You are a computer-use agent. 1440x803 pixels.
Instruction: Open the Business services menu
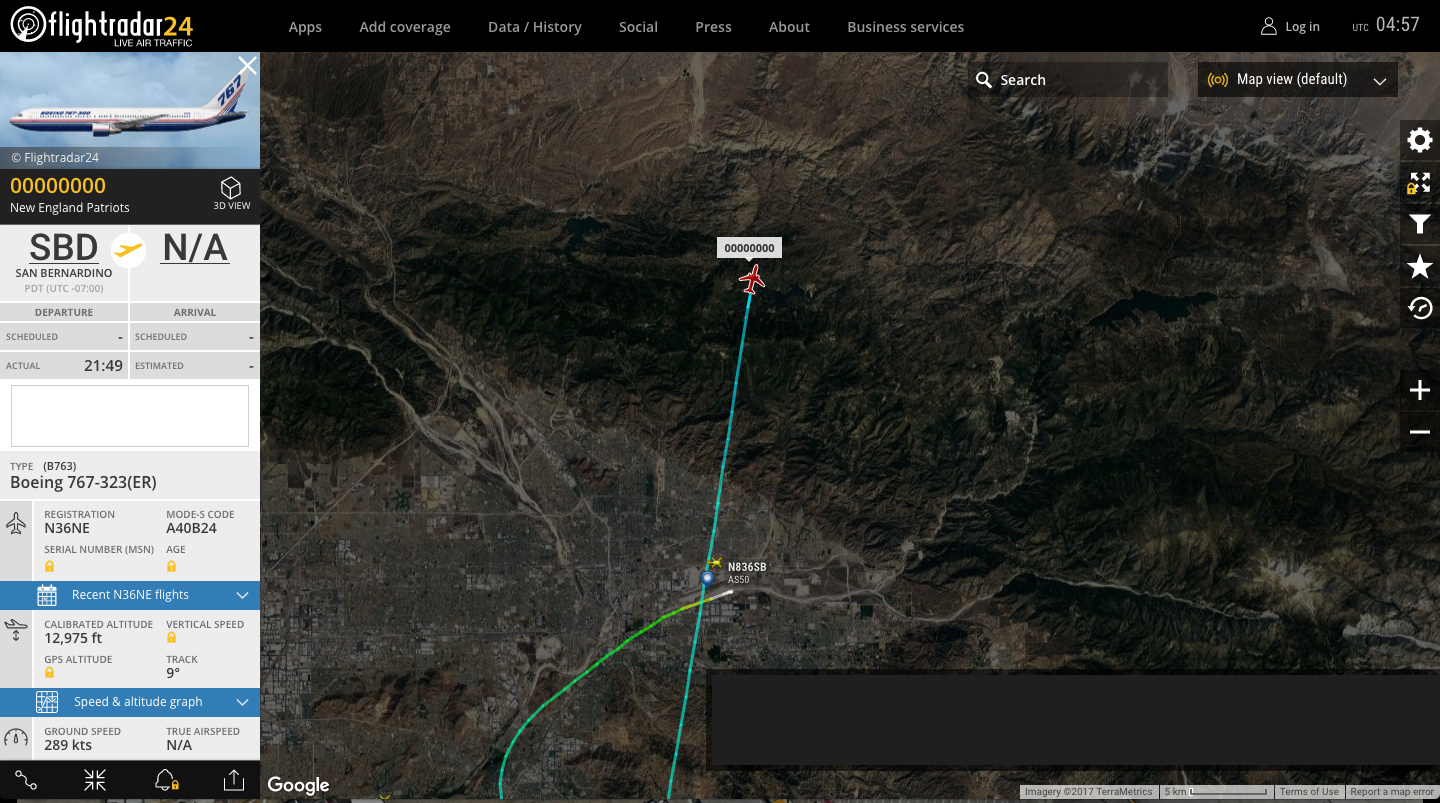click(x=906, y=27)
